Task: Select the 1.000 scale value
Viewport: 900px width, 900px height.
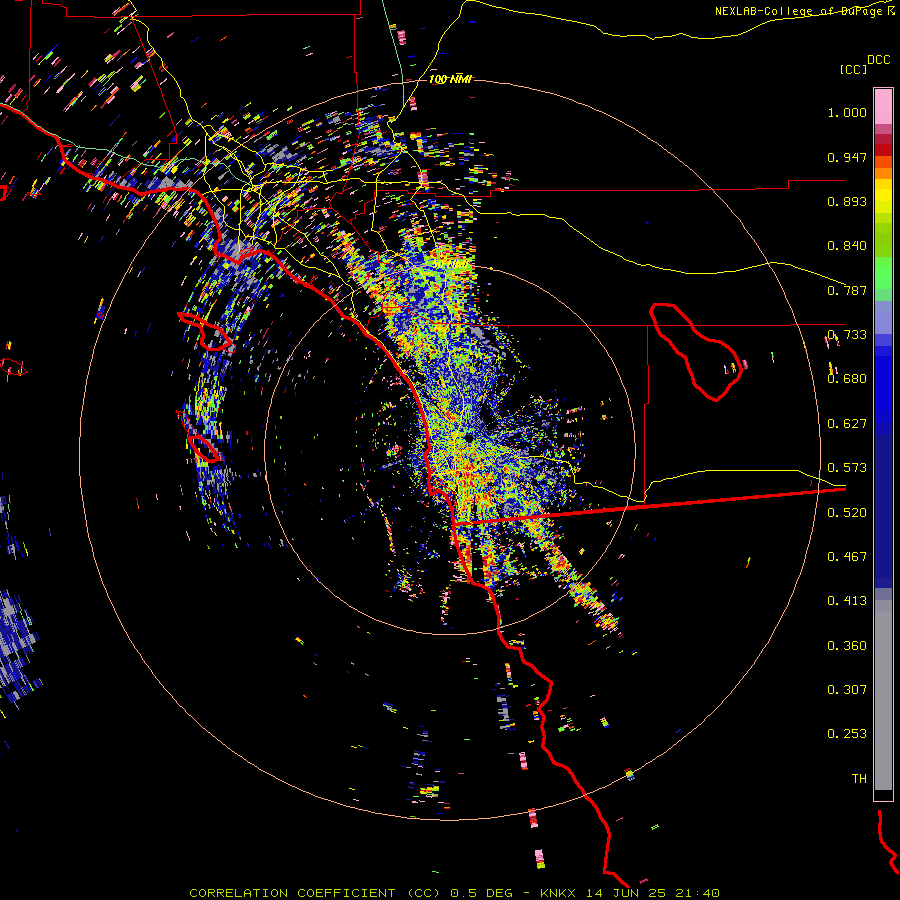Action: [847, 112]
